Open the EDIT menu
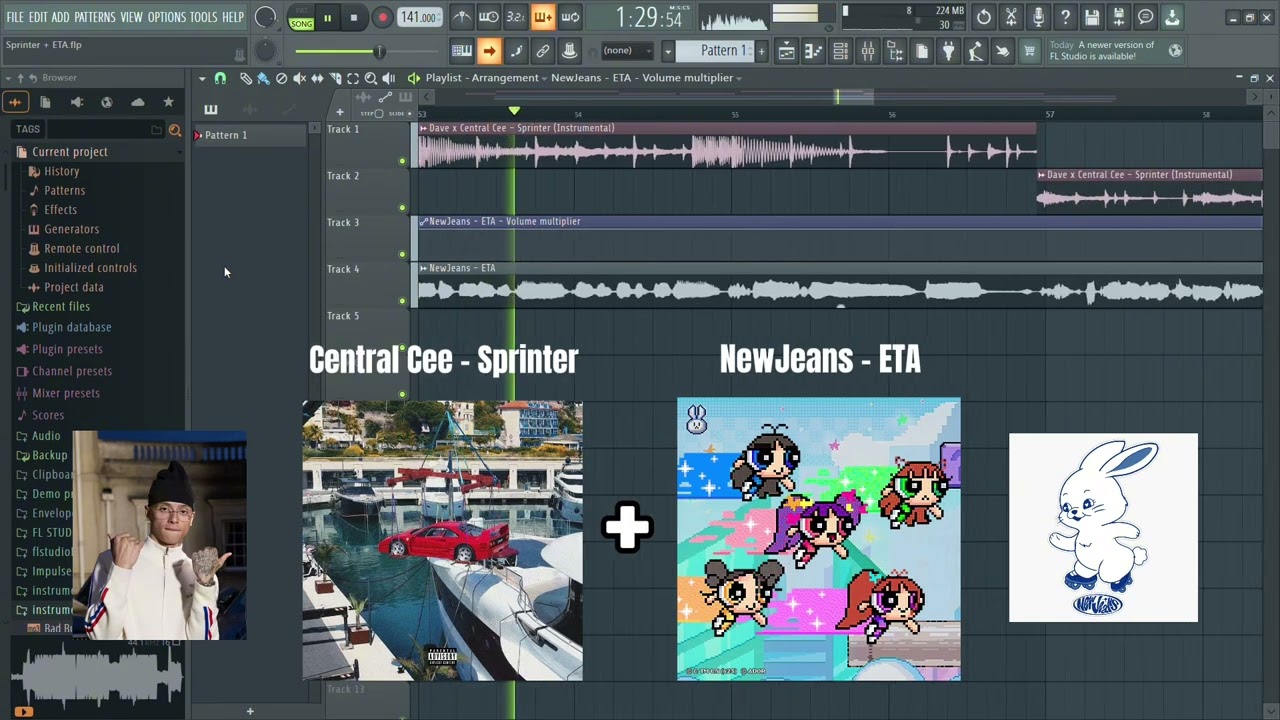 [x=38, y=17]
